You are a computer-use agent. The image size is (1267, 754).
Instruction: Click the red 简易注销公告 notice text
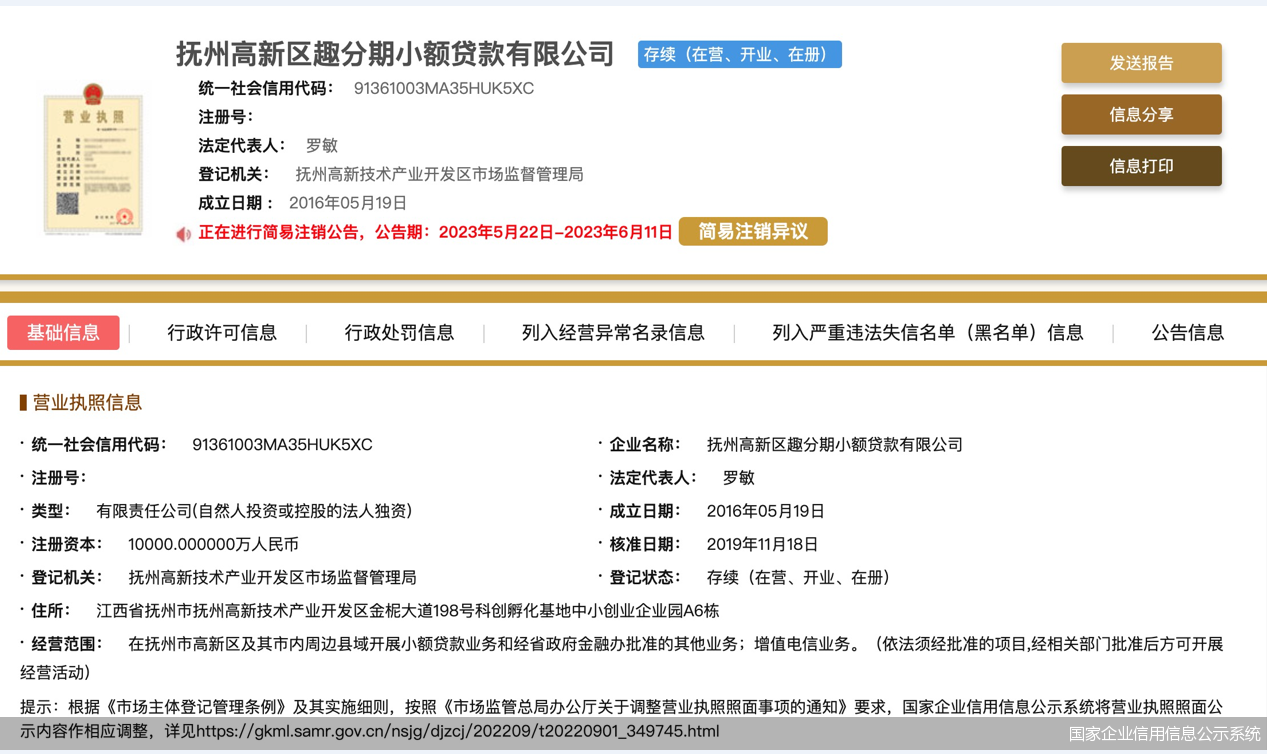pos(435,233)
